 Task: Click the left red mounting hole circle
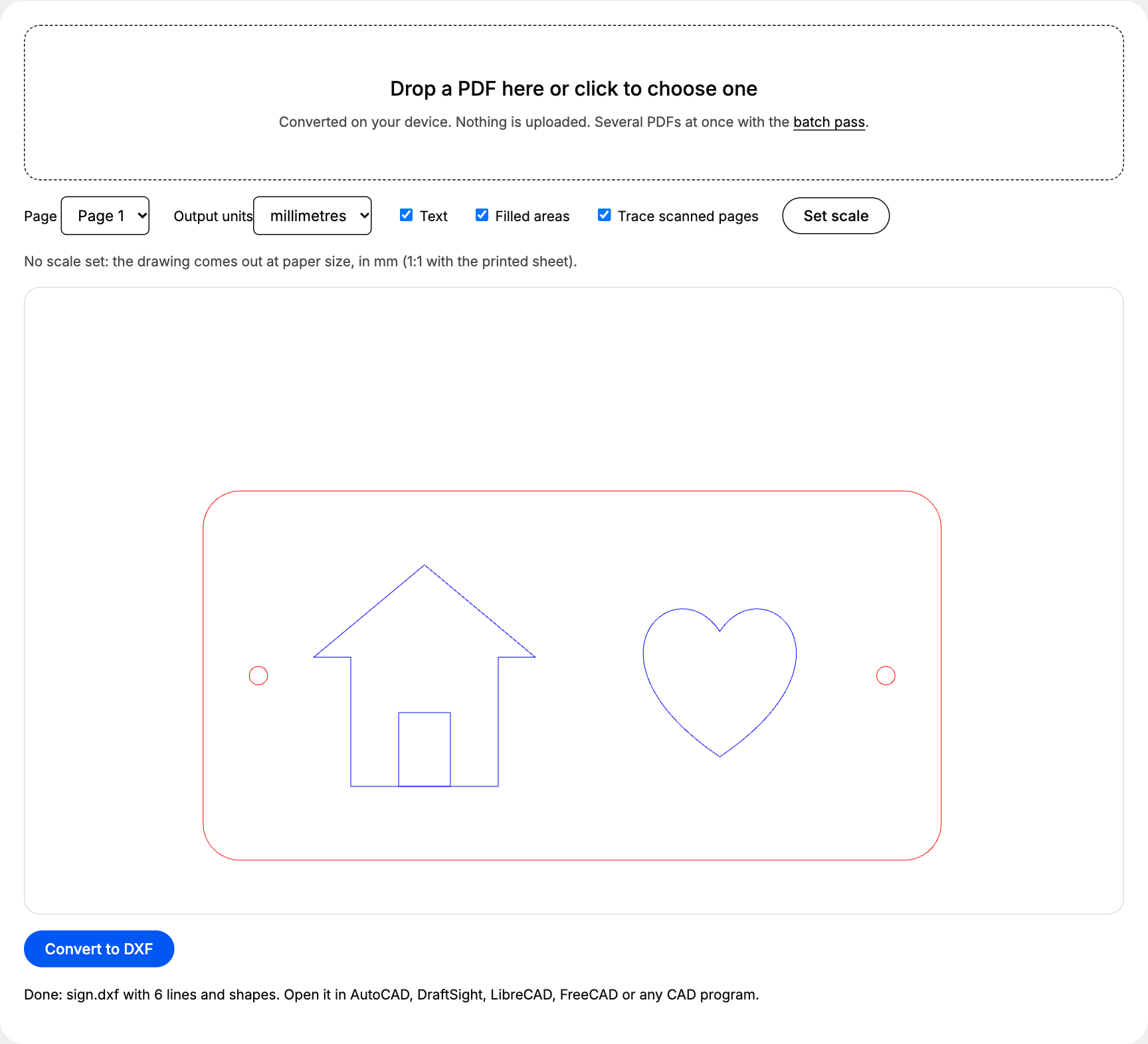tap(258, 675)
